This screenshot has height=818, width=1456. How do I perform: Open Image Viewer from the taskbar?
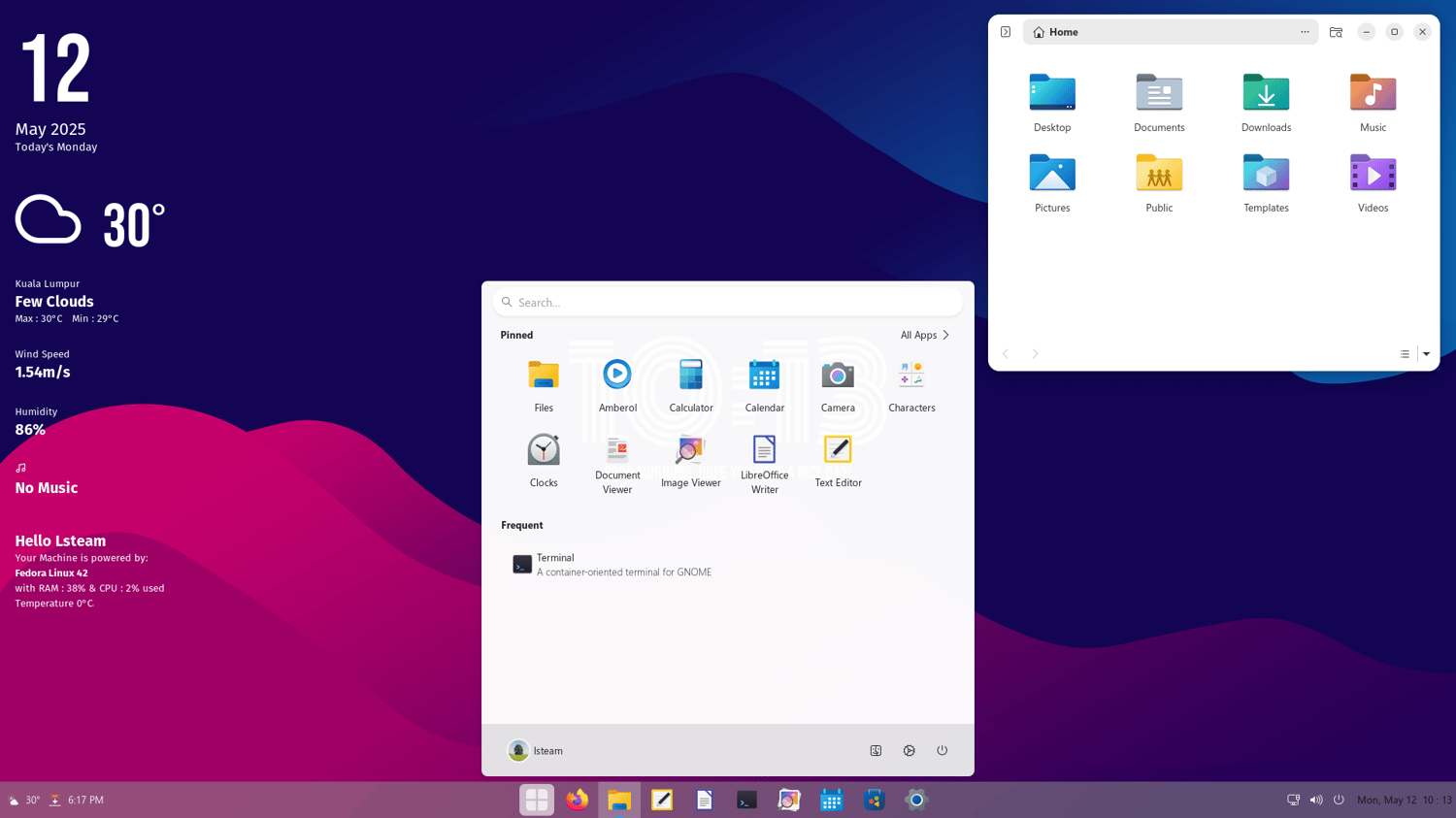click(x=789, y=800)
